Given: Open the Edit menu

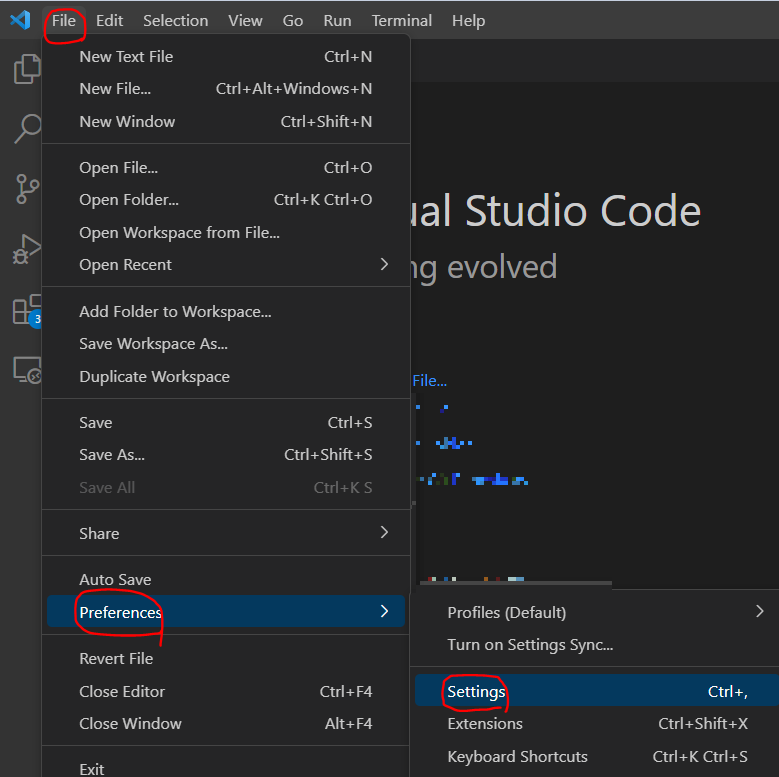Looking at the screenshot, I should (x=109, y=21).
